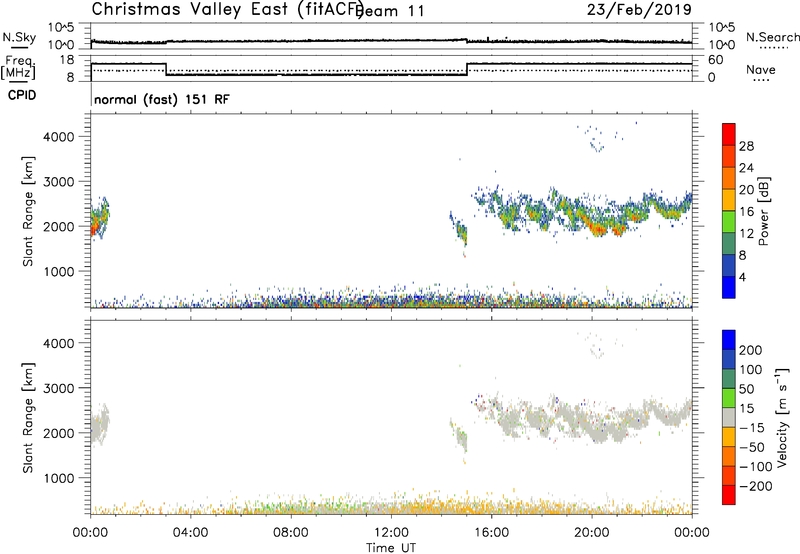Select the "normal (fast) 151 RF" mode text

pyautogui.click(x=162, y=99)
